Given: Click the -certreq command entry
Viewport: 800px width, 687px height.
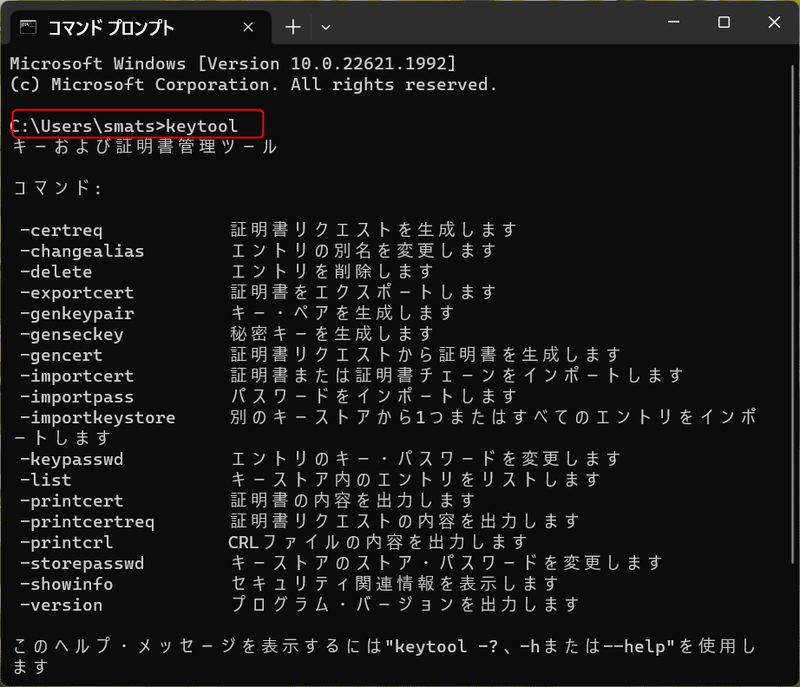Looking at the screenshot, I should 62,229.
